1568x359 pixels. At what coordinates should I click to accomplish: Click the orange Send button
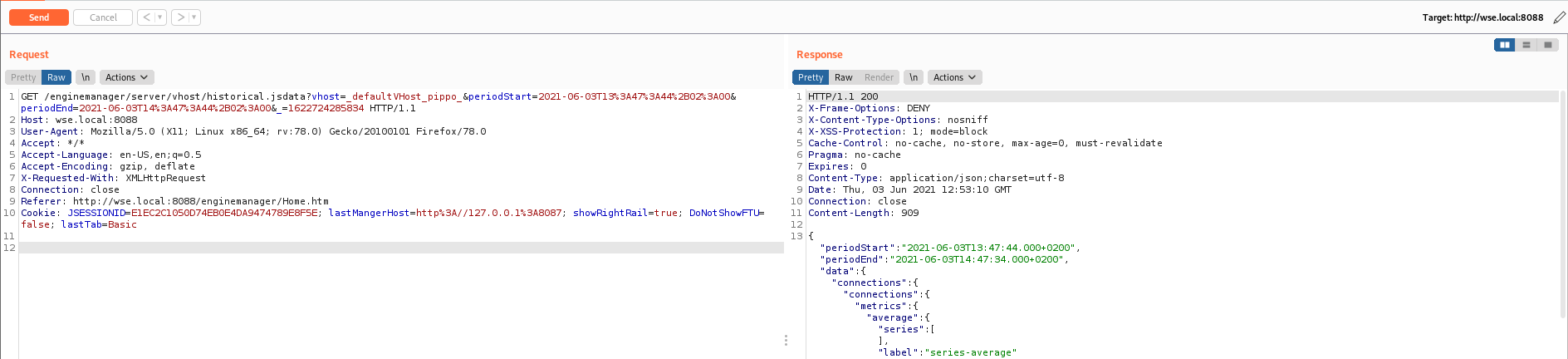(x=39, y=17)
